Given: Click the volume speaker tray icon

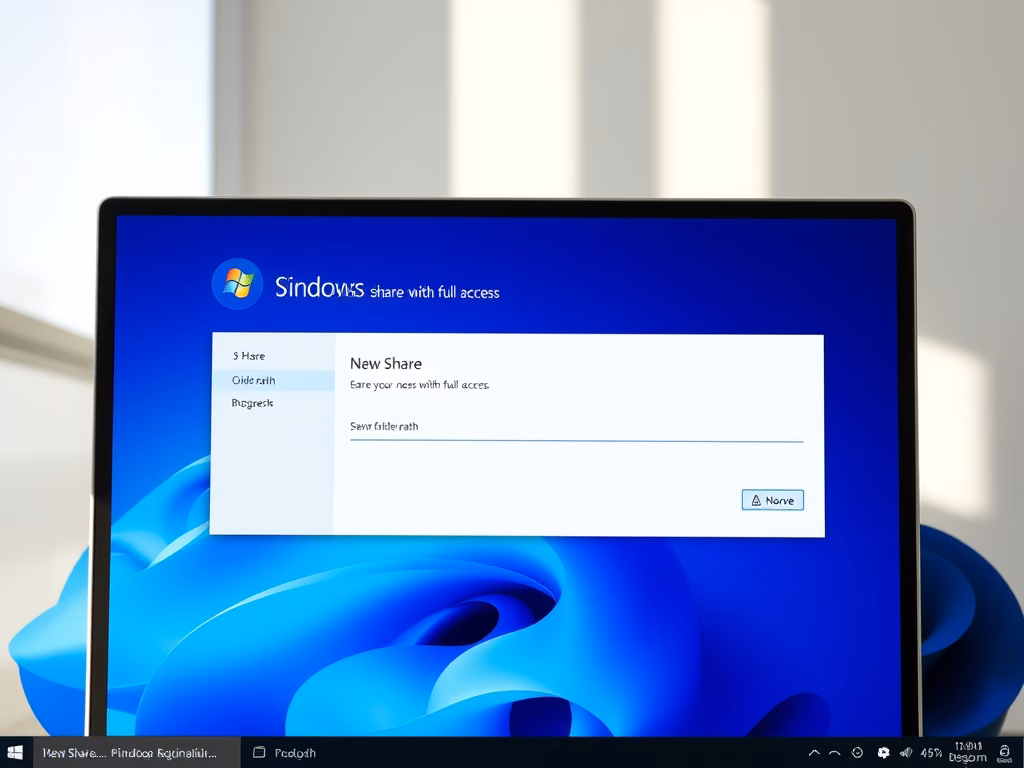Looking at the screenshot, I should tap(905, 753).
